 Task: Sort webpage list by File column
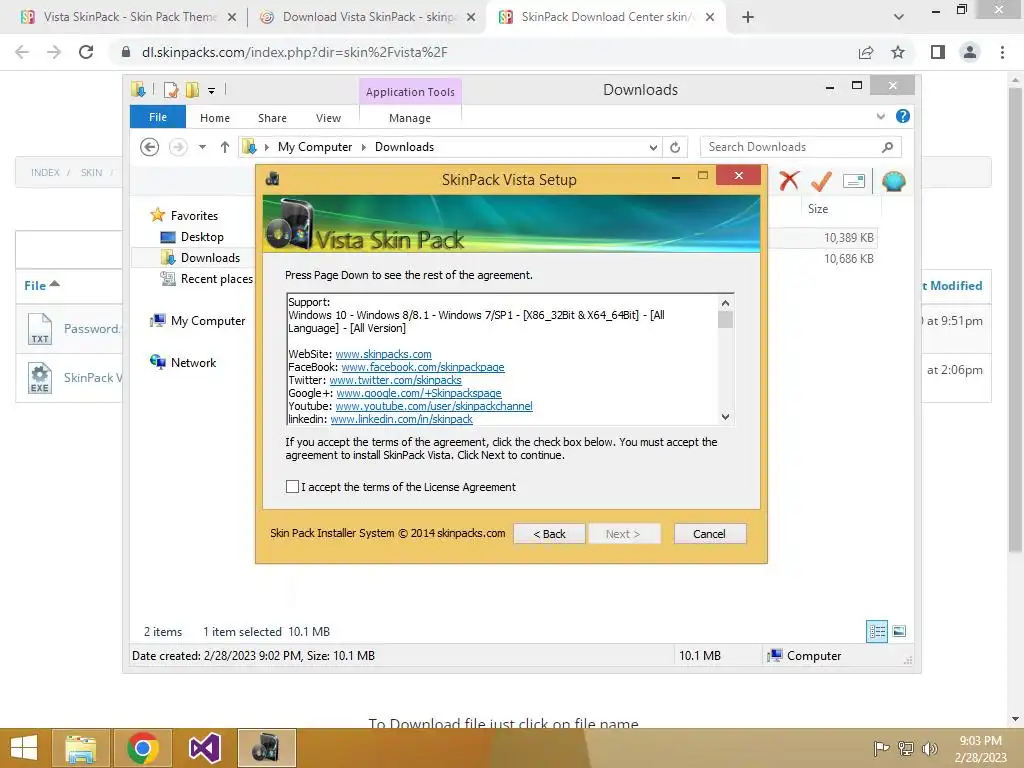coord(41,285)
